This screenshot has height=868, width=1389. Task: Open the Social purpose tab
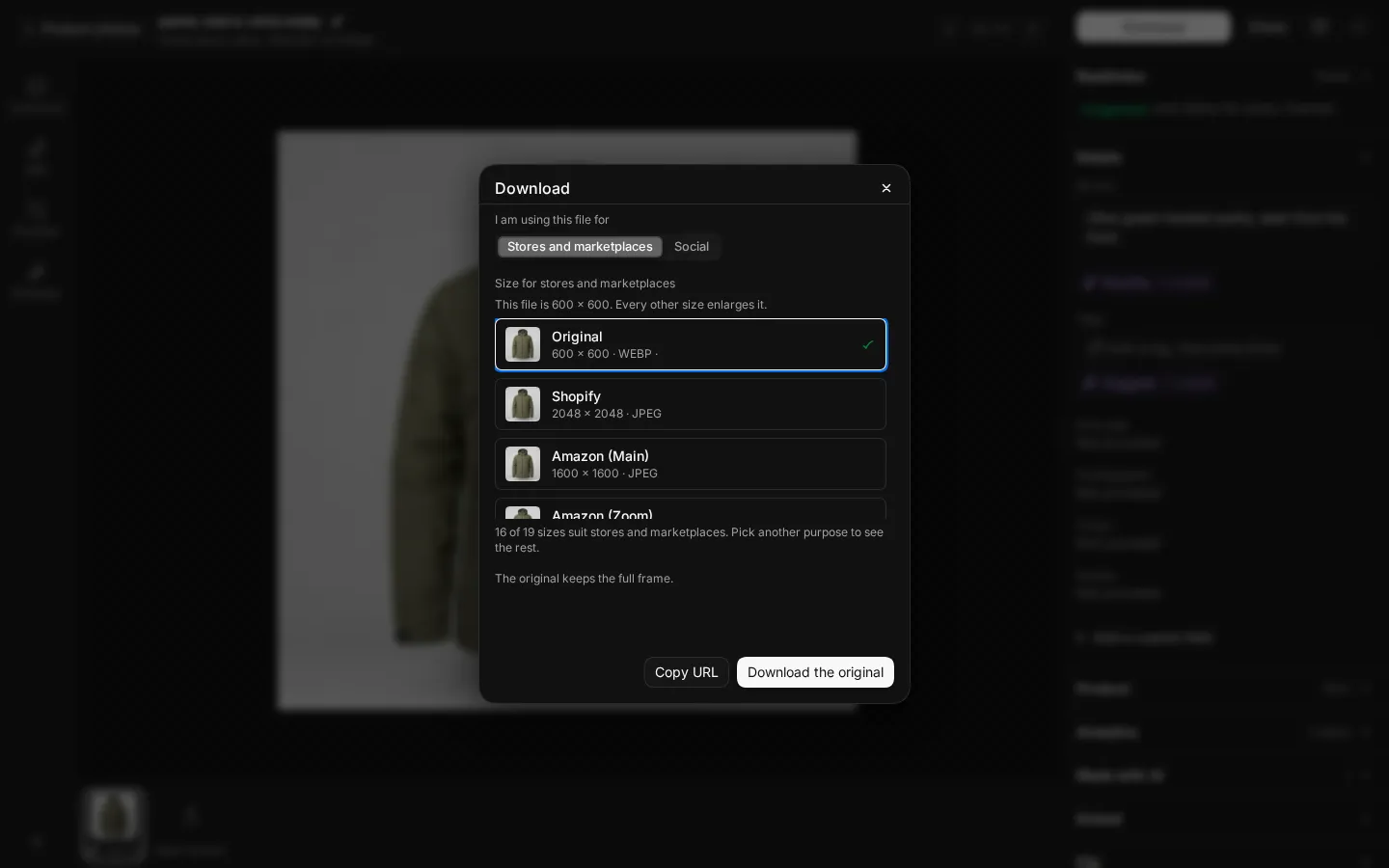[692, 247]
